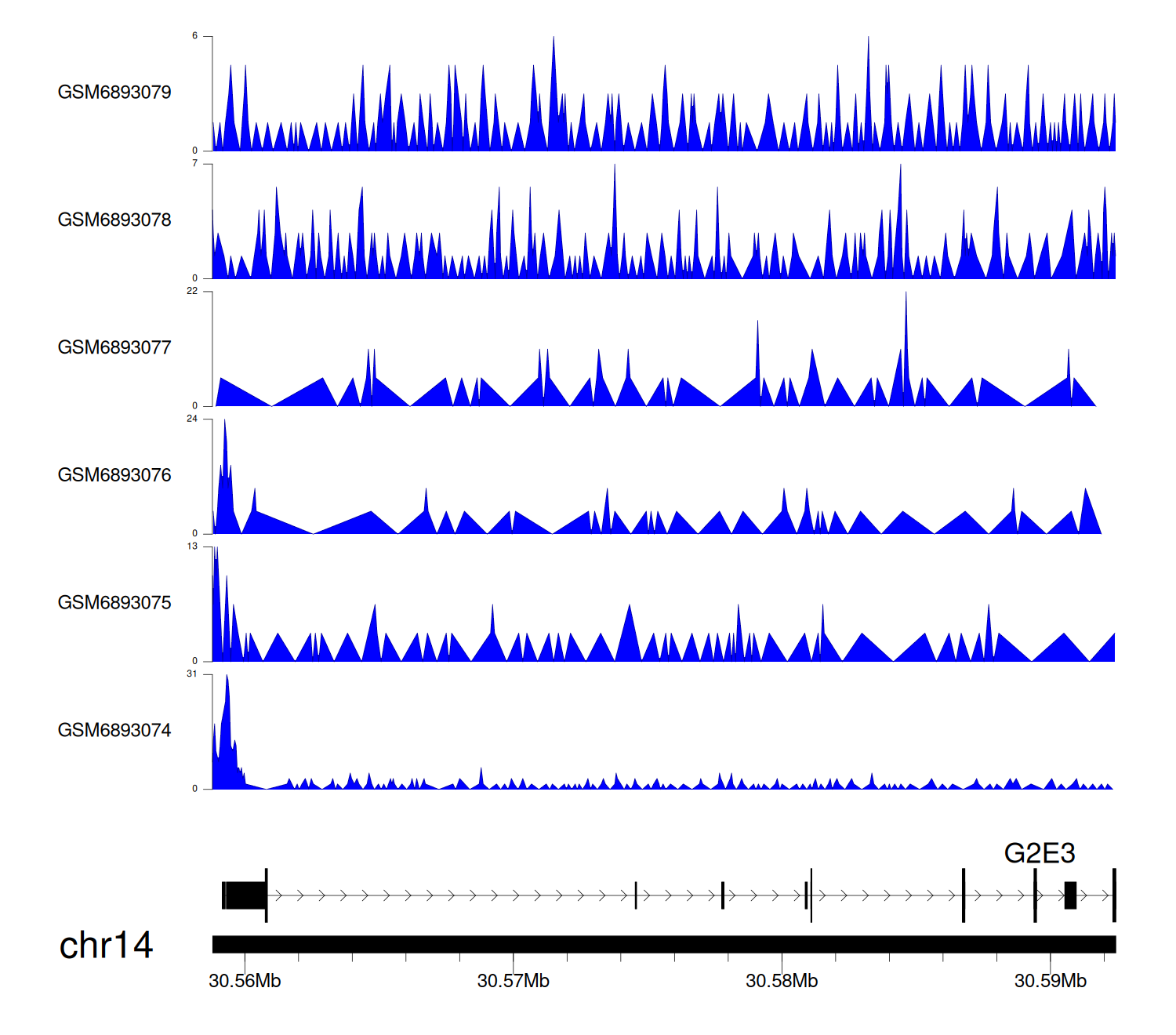The width and height of the screenshot is (1176, 1035).
Task: Select the GSM6893074 track name
Action: pos(114,731)
